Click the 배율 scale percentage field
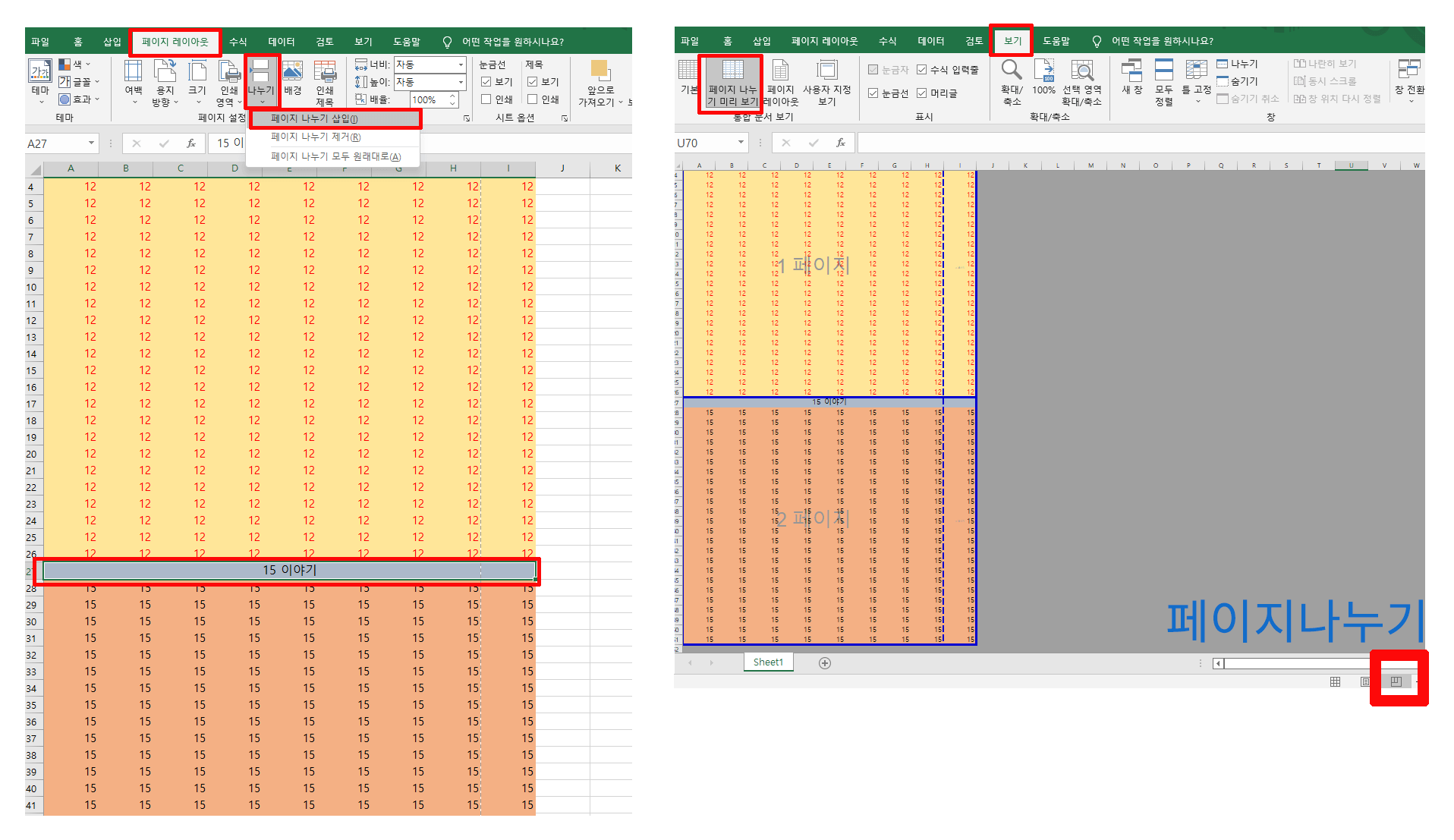Image resolution: width=1454 pixels, height=840 pixels. click(429, 99)
